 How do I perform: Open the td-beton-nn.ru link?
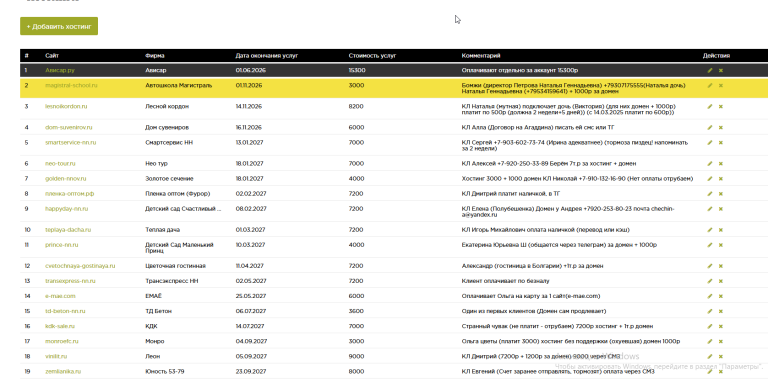click(65, 311)
